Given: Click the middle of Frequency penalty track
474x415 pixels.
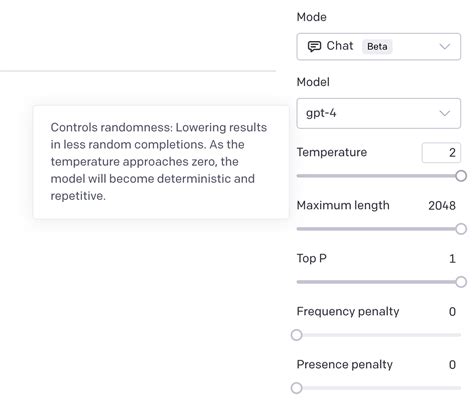Looking at the screenshot, I should [379, 335].
